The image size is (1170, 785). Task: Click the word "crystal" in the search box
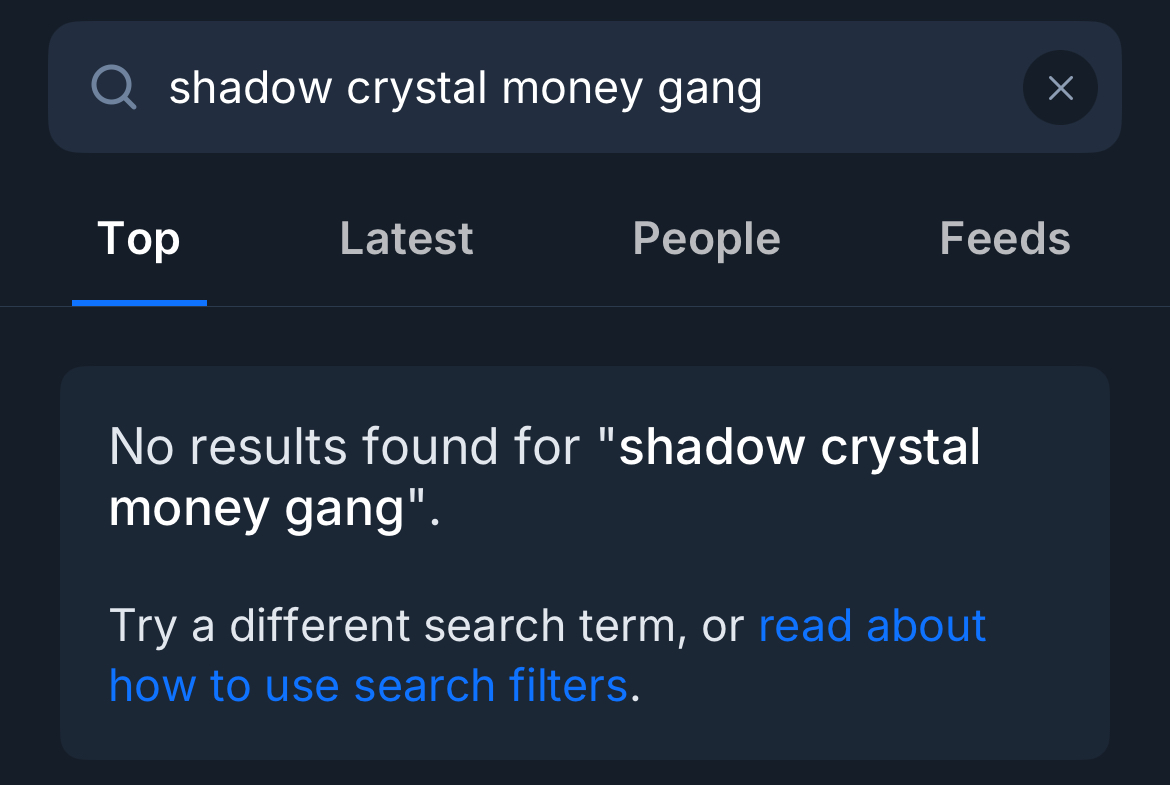pos(419,88)
